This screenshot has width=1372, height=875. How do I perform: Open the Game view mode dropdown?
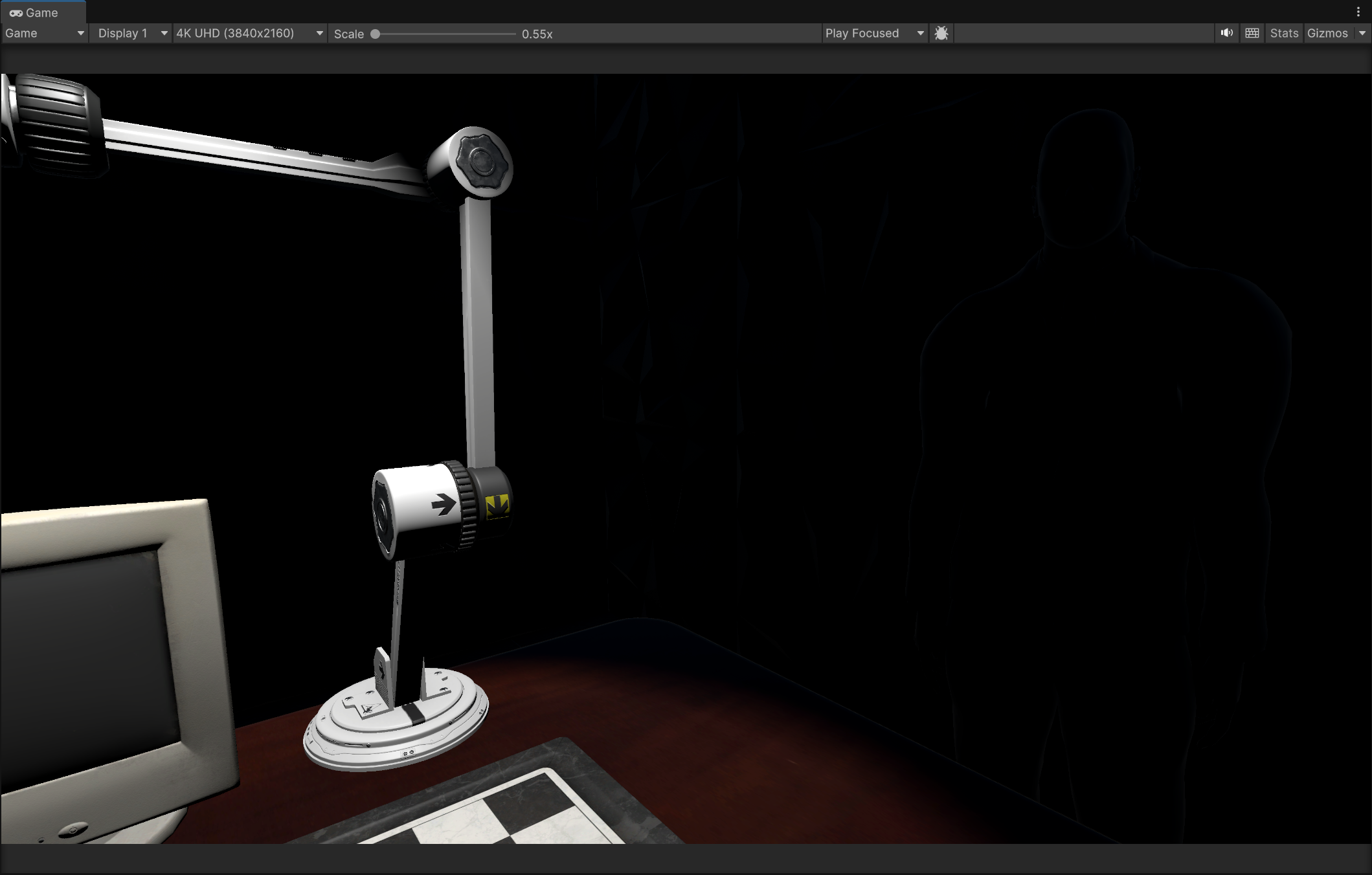tap(45, 33)
